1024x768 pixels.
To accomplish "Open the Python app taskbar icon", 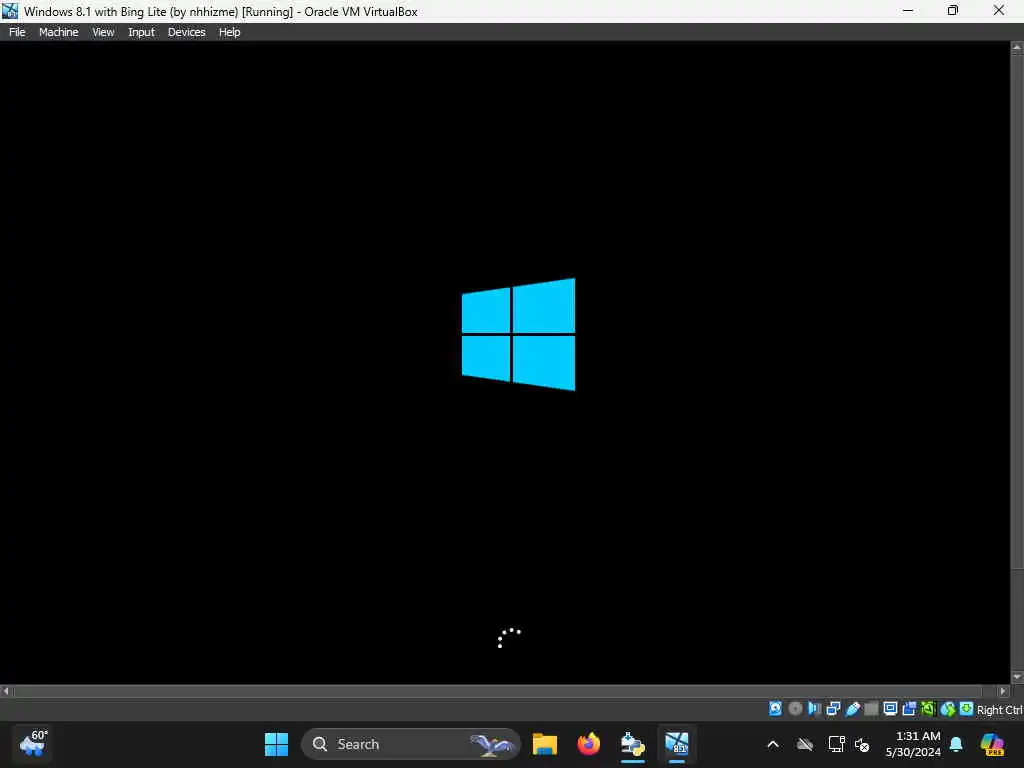I will click(632, 744).
